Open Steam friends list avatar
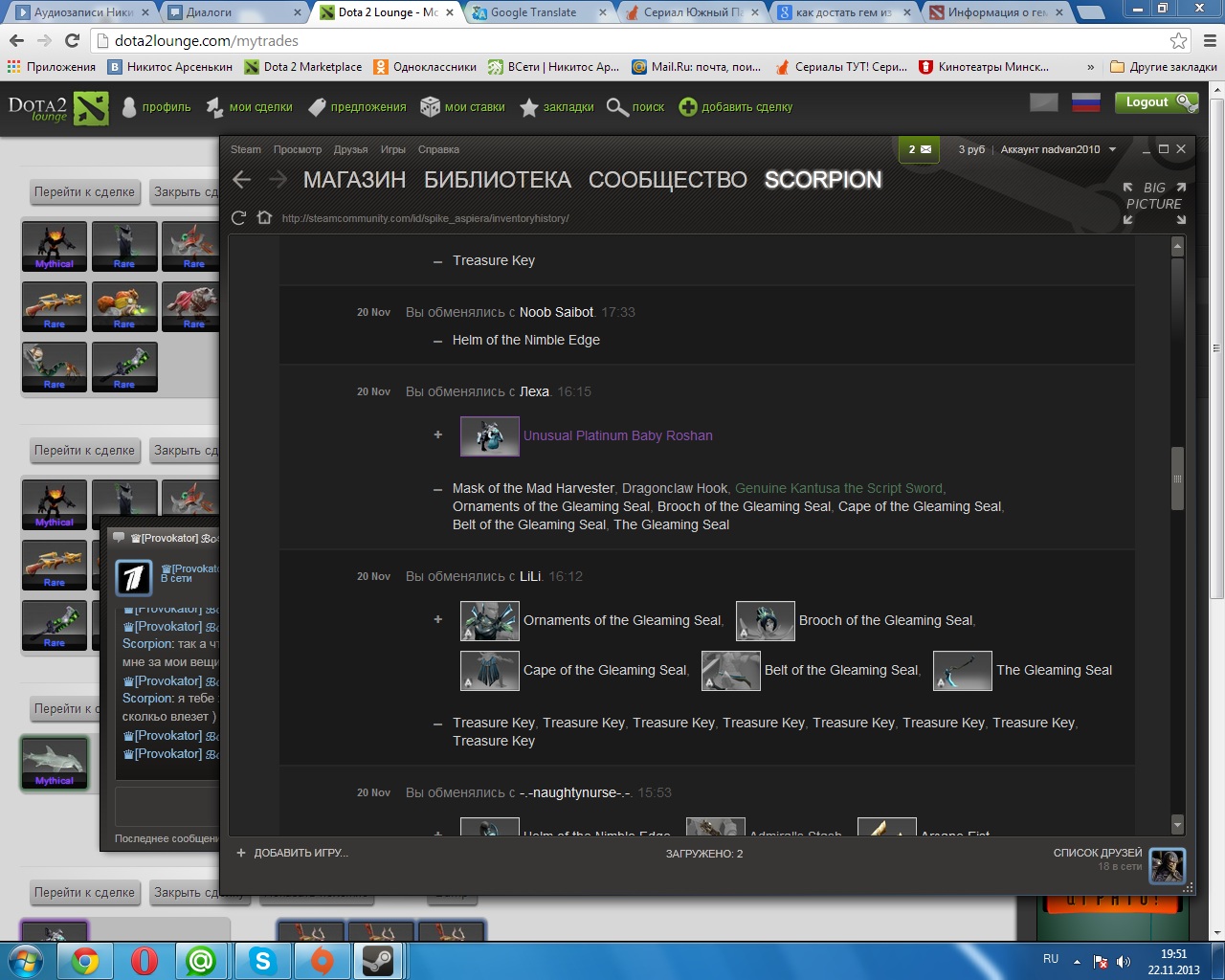The width and height of the screenshot is (1225, 980). [1168, 866]
